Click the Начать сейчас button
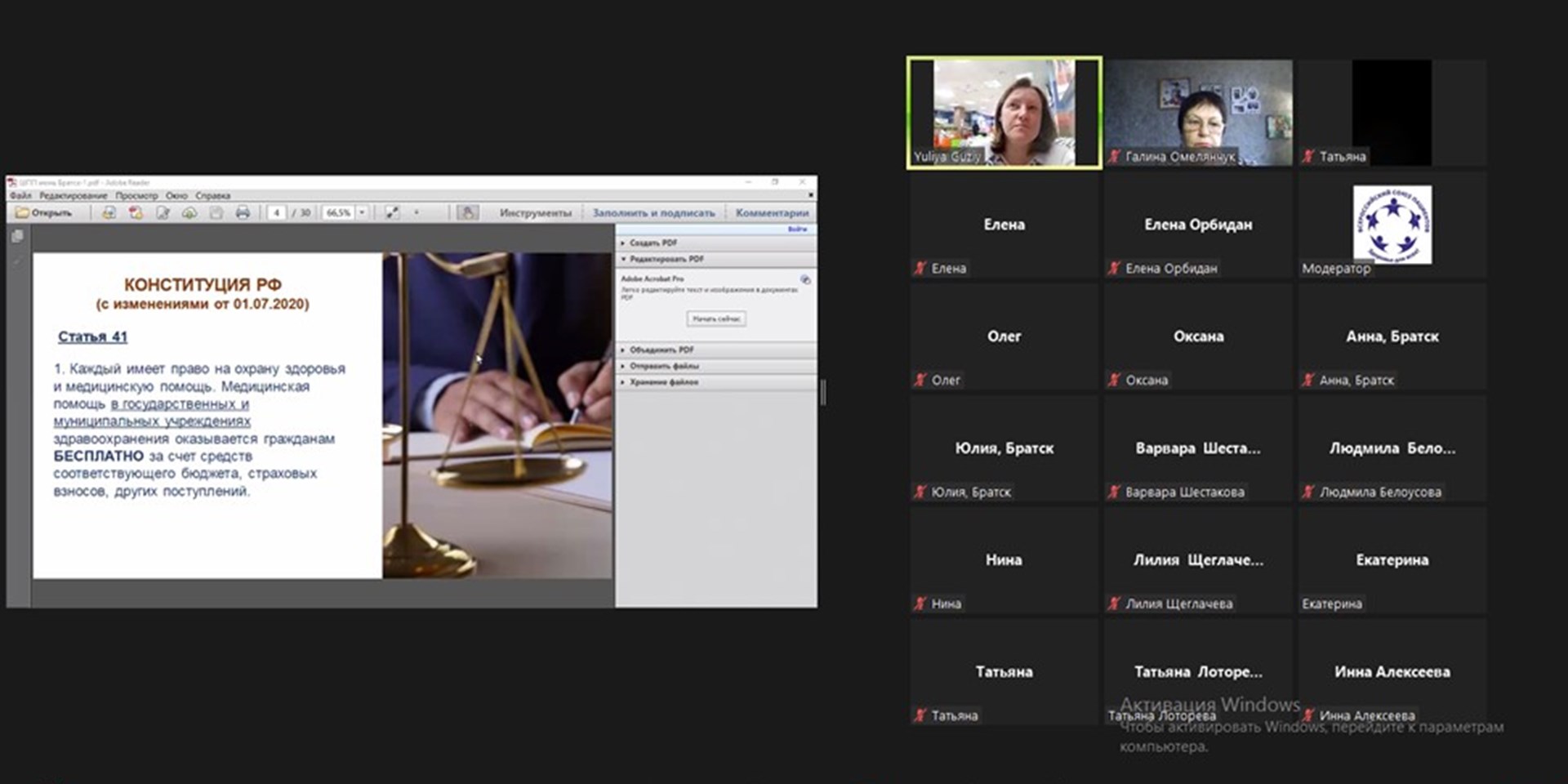The height and width of the screenshot is (784, 1568). [x=715, y=318]
